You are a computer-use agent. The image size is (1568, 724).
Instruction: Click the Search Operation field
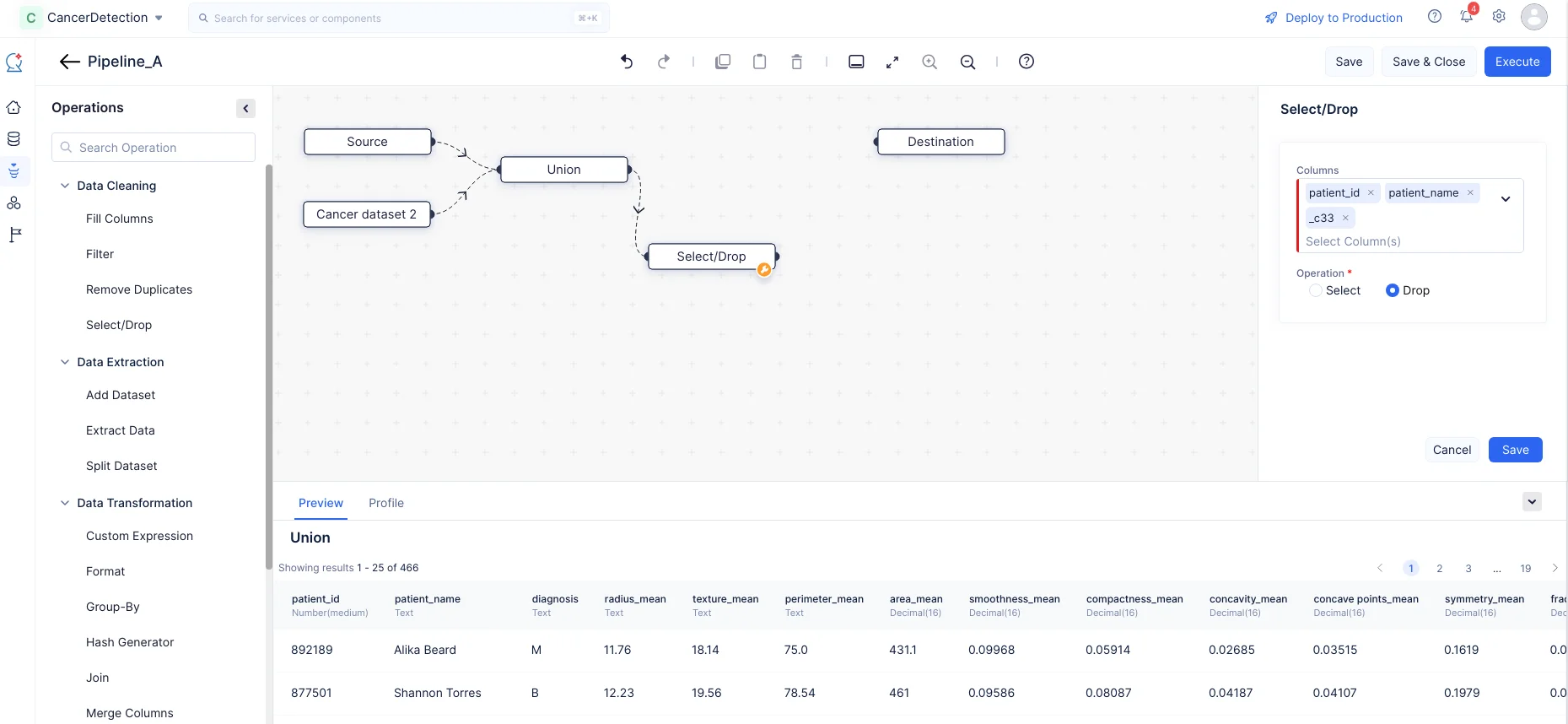[x=154, y=148]
